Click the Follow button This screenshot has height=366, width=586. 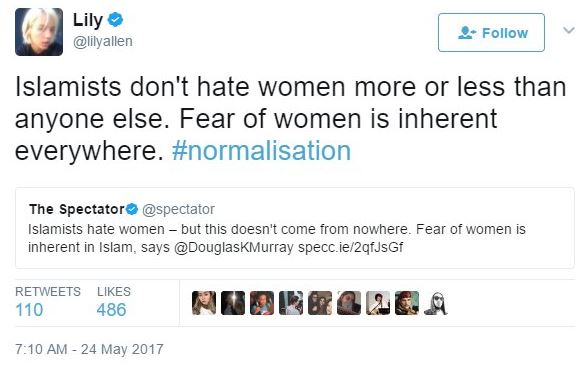[x=491, y=33]
